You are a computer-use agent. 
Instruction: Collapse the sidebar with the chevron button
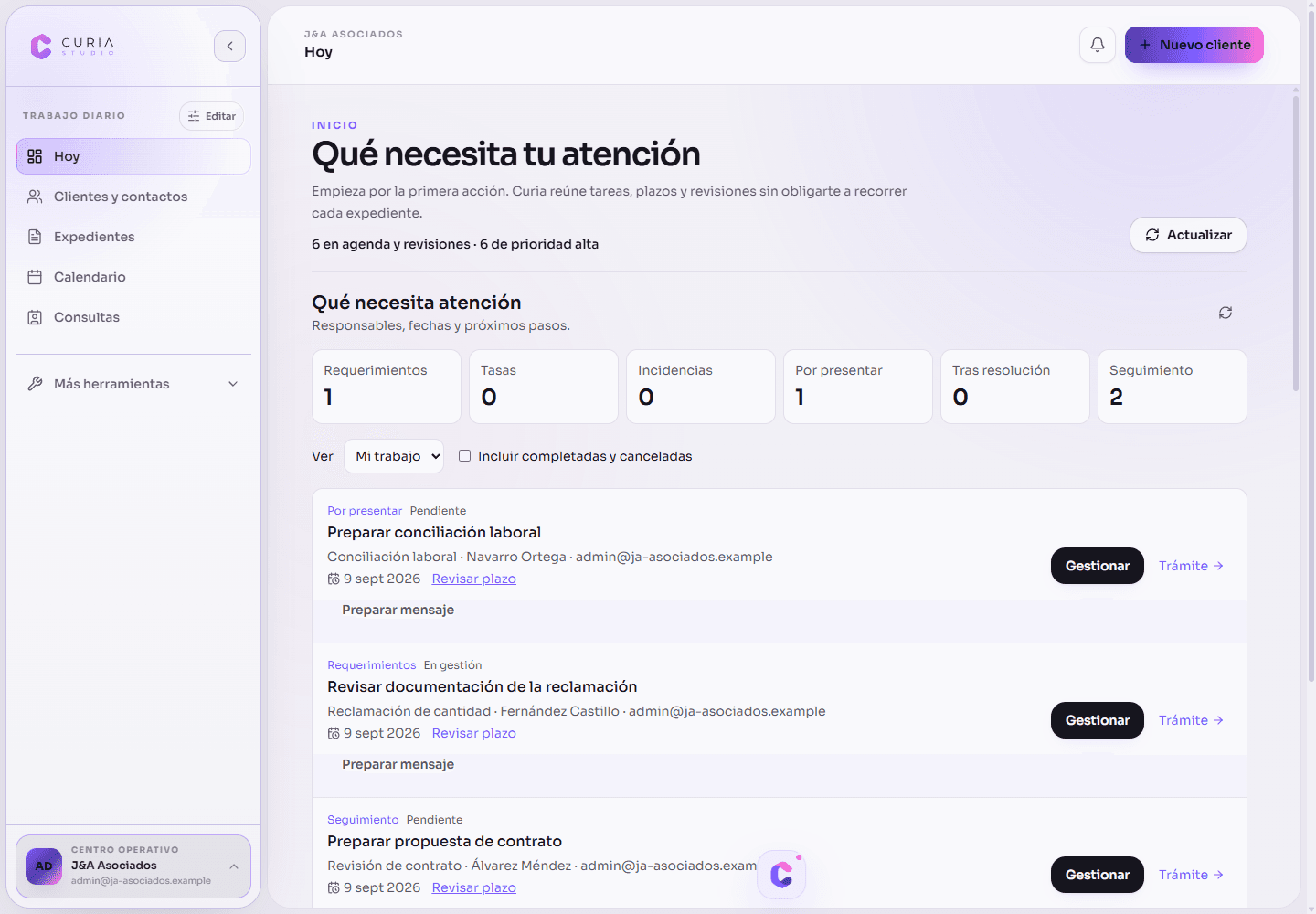[229, 46]
